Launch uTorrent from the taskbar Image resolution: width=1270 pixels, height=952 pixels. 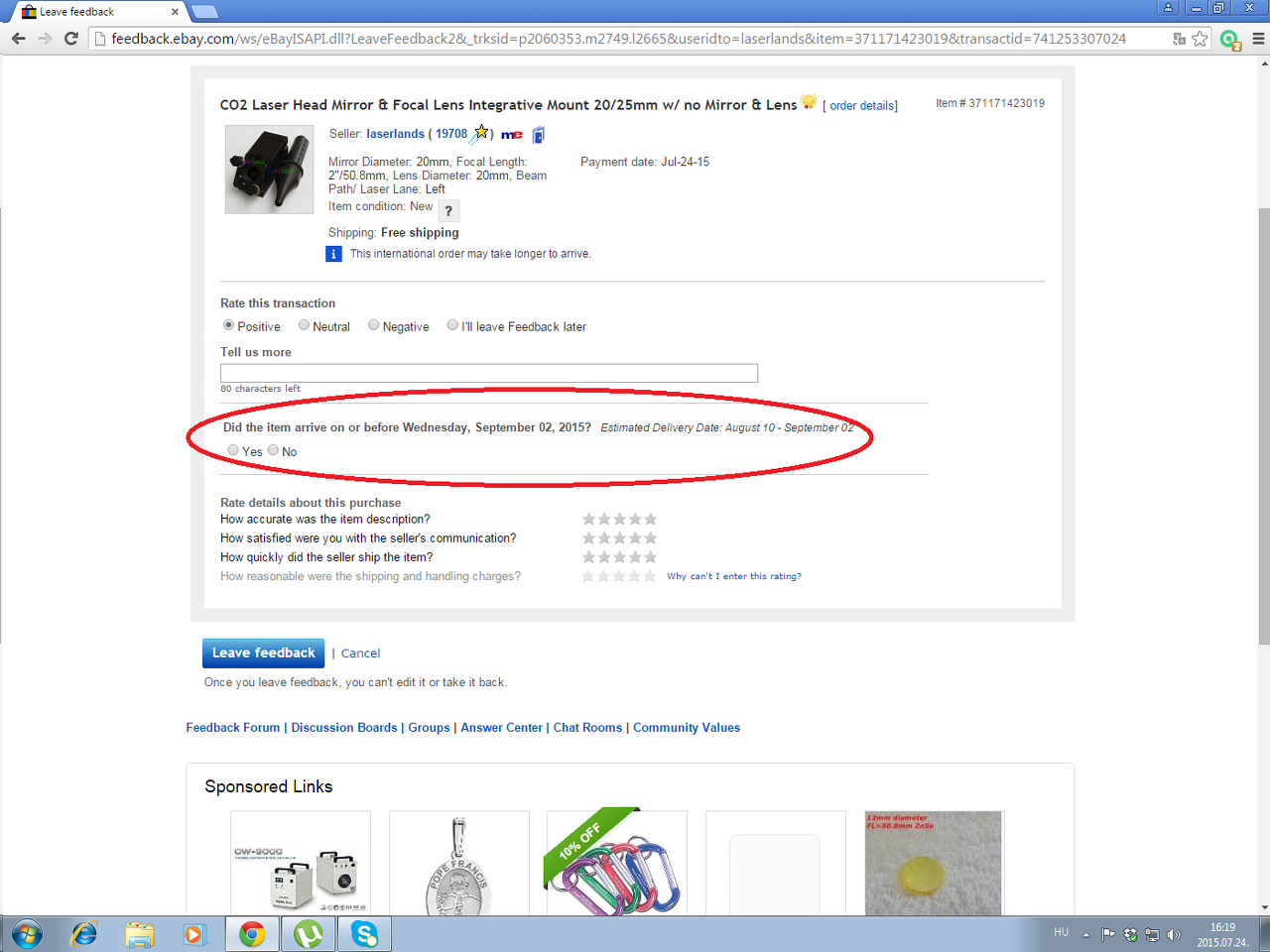[308, 934]
